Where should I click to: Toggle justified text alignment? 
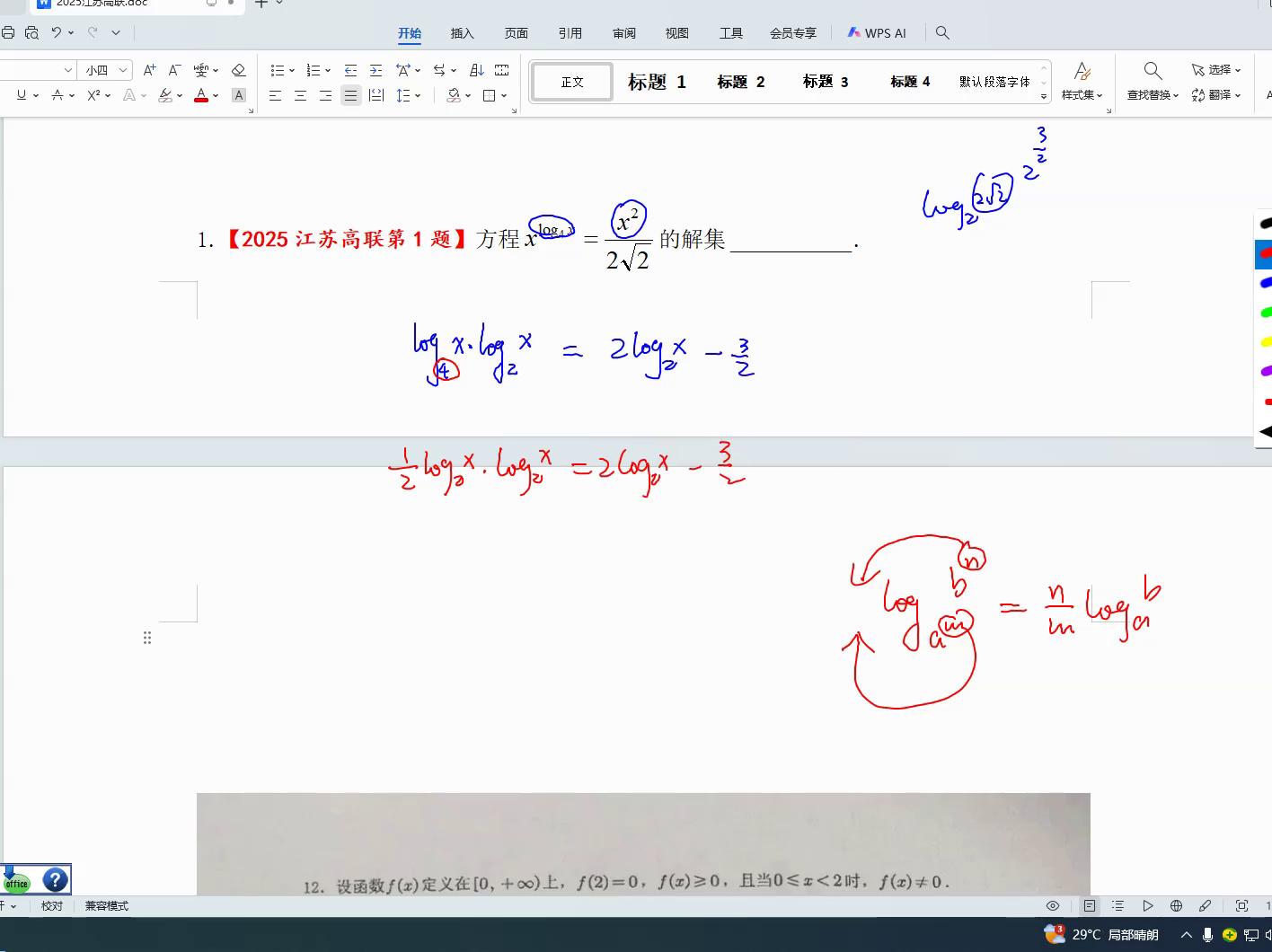coord(350,95)
